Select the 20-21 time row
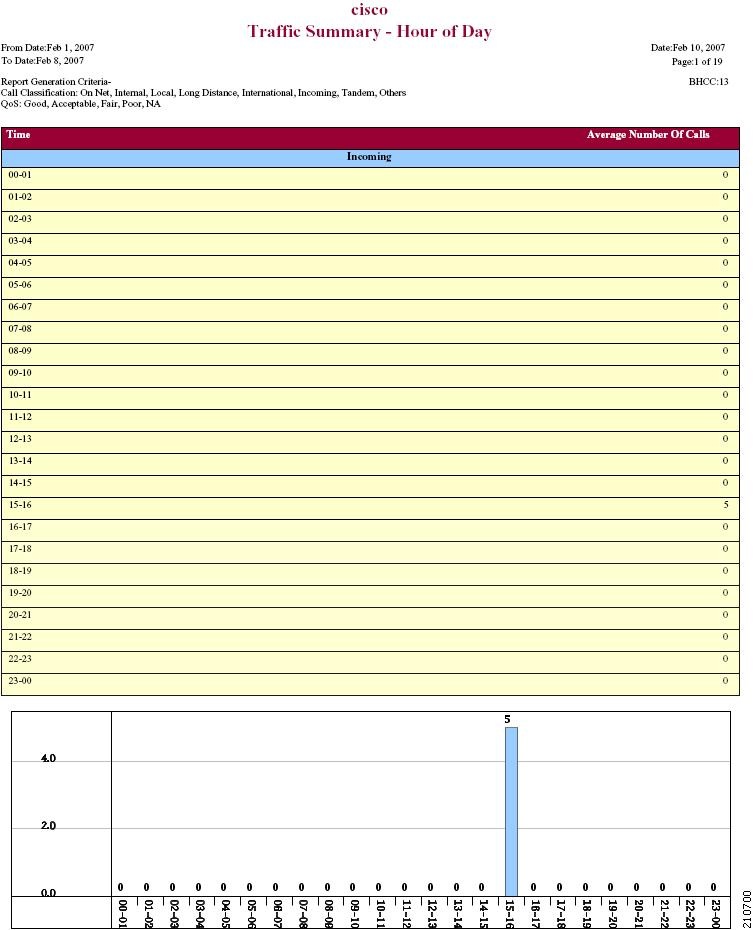The image size is (753, 930). pyautogui.click(x=370, y=618)
